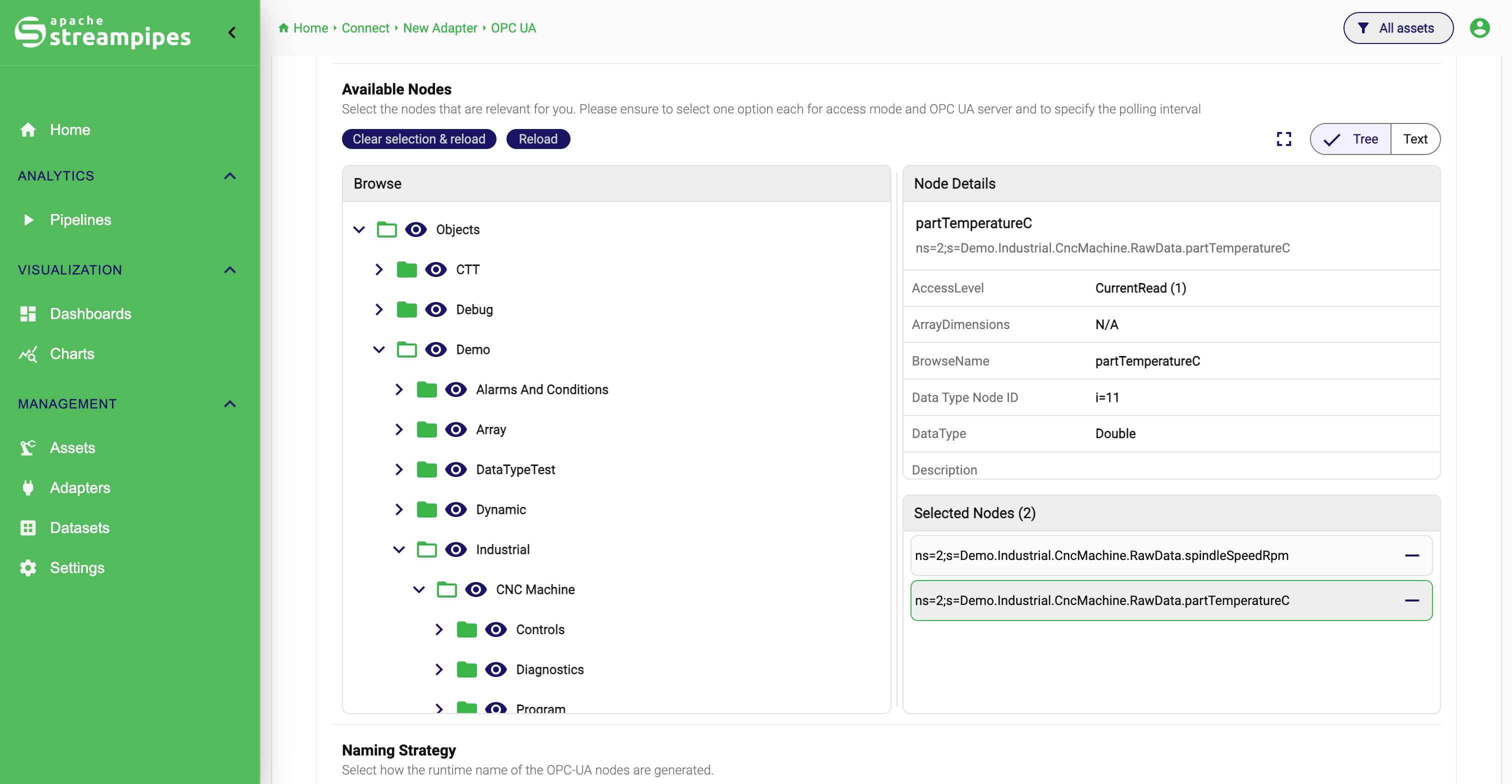Open Datasets from the sidebar
The width and height of the screenshot is (1512, 784).
[79, 527]
